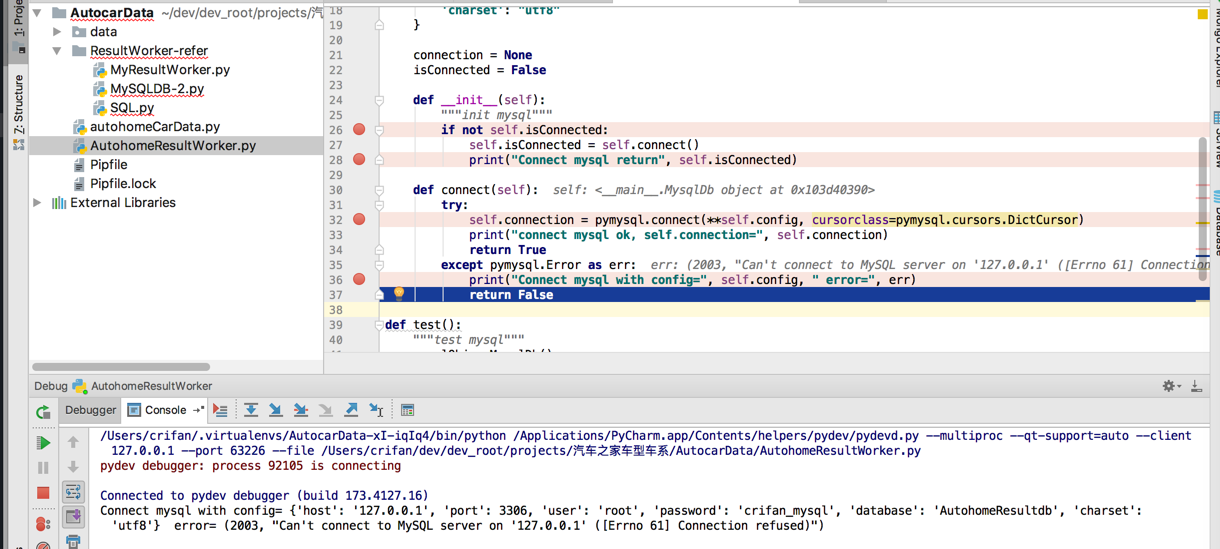Viewport: 1220px width, 549px height.
Task: Select Pipfile.lock file
Action: click(123, 184)
